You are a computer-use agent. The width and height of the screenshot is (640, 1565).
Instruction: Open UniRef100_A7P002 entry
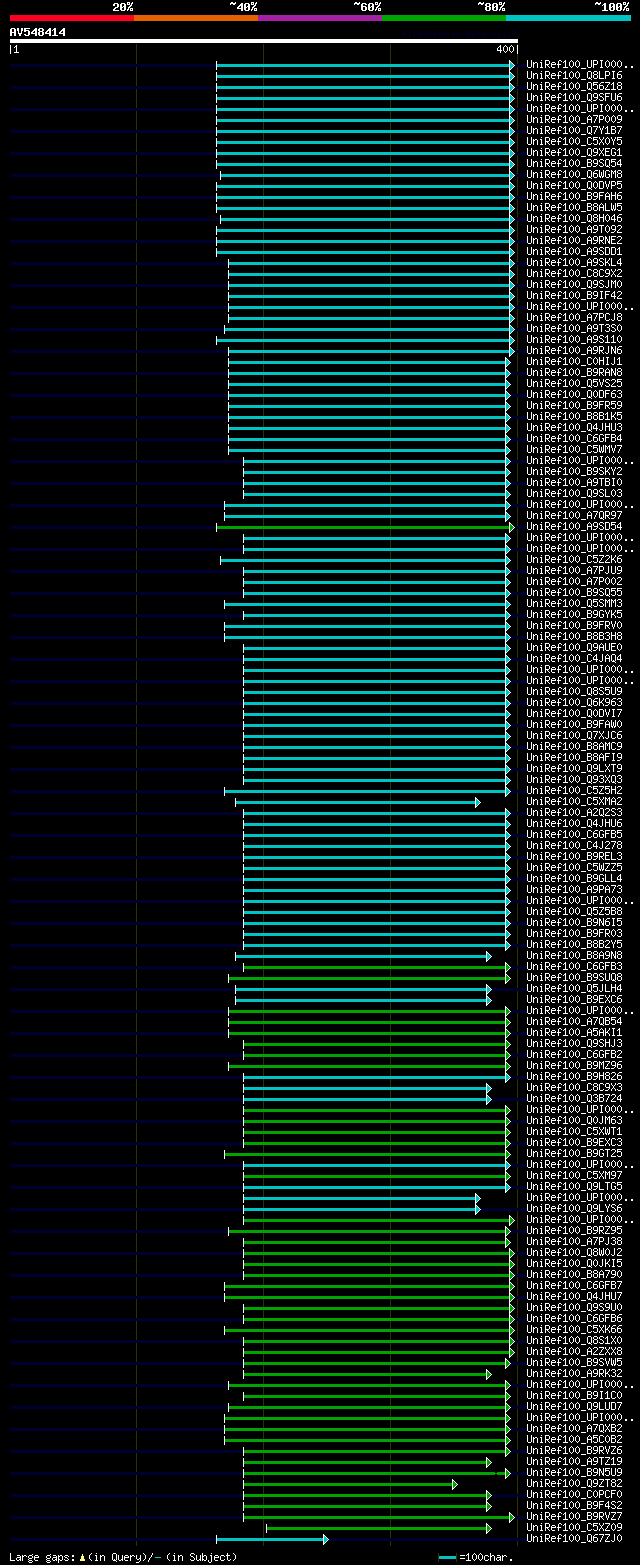[x=574, y=581]
